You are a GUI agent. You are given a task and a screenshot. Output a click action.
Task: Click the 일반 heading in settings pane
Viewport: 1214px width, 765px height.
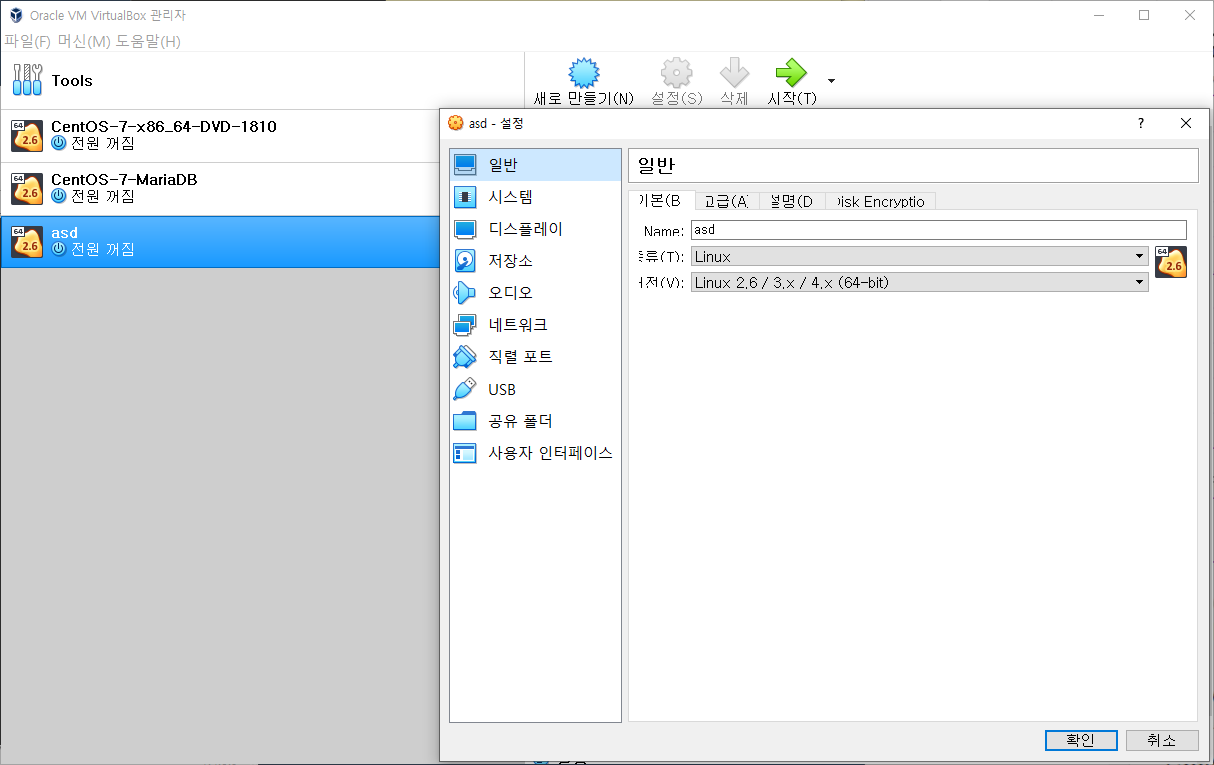pos(656,166)
